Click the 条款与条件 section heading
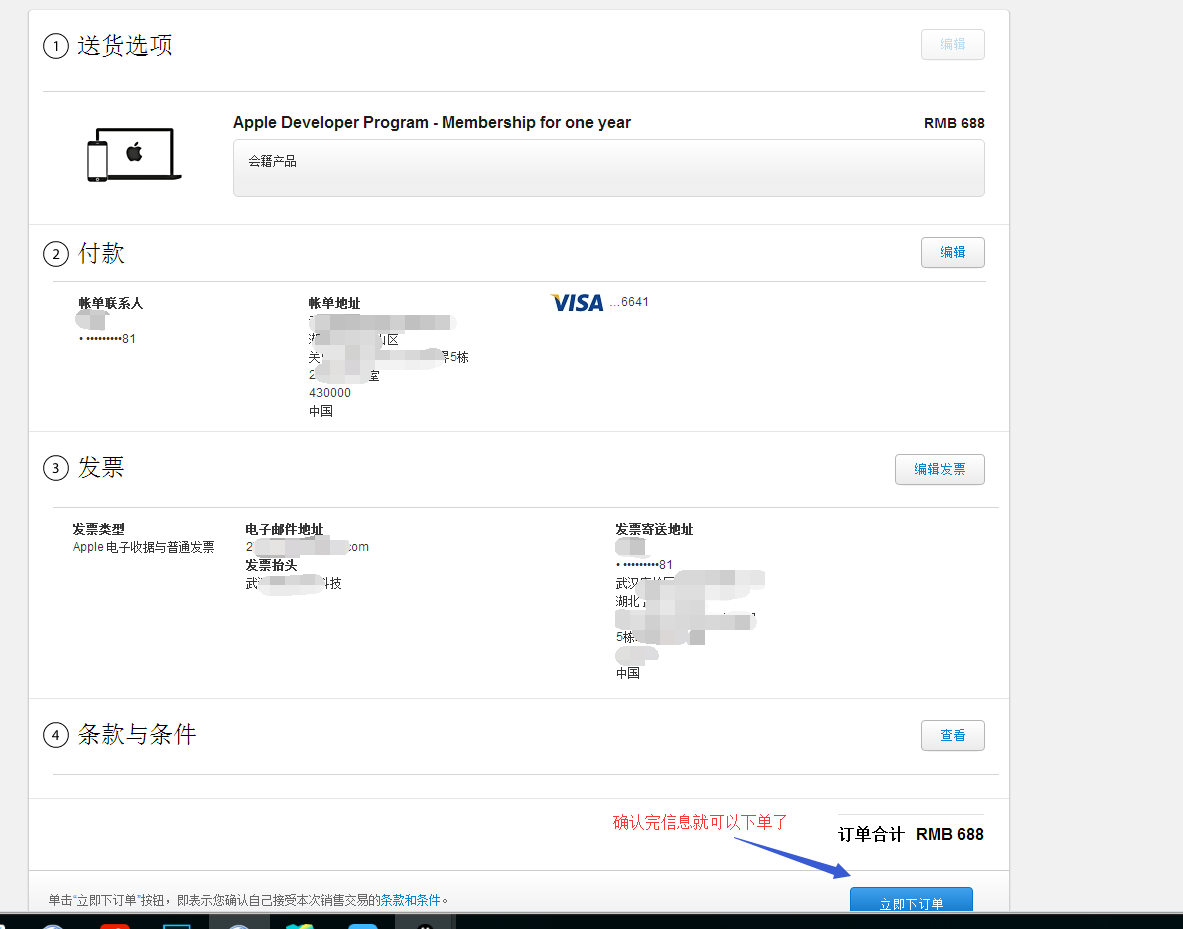1183x929 pixels. point(137,735)
